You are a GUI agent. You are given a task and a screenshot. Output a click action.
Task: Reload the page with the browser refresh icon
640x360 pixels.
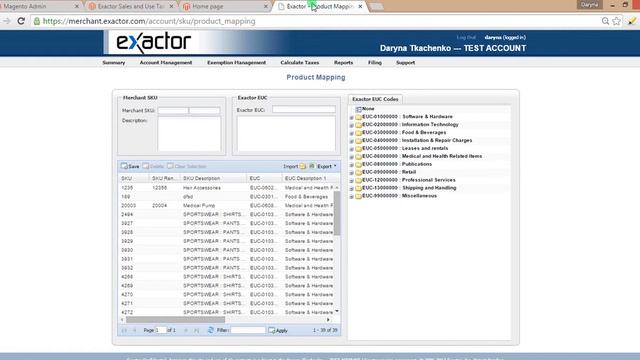pyautogui.click(x=21, y=21)
